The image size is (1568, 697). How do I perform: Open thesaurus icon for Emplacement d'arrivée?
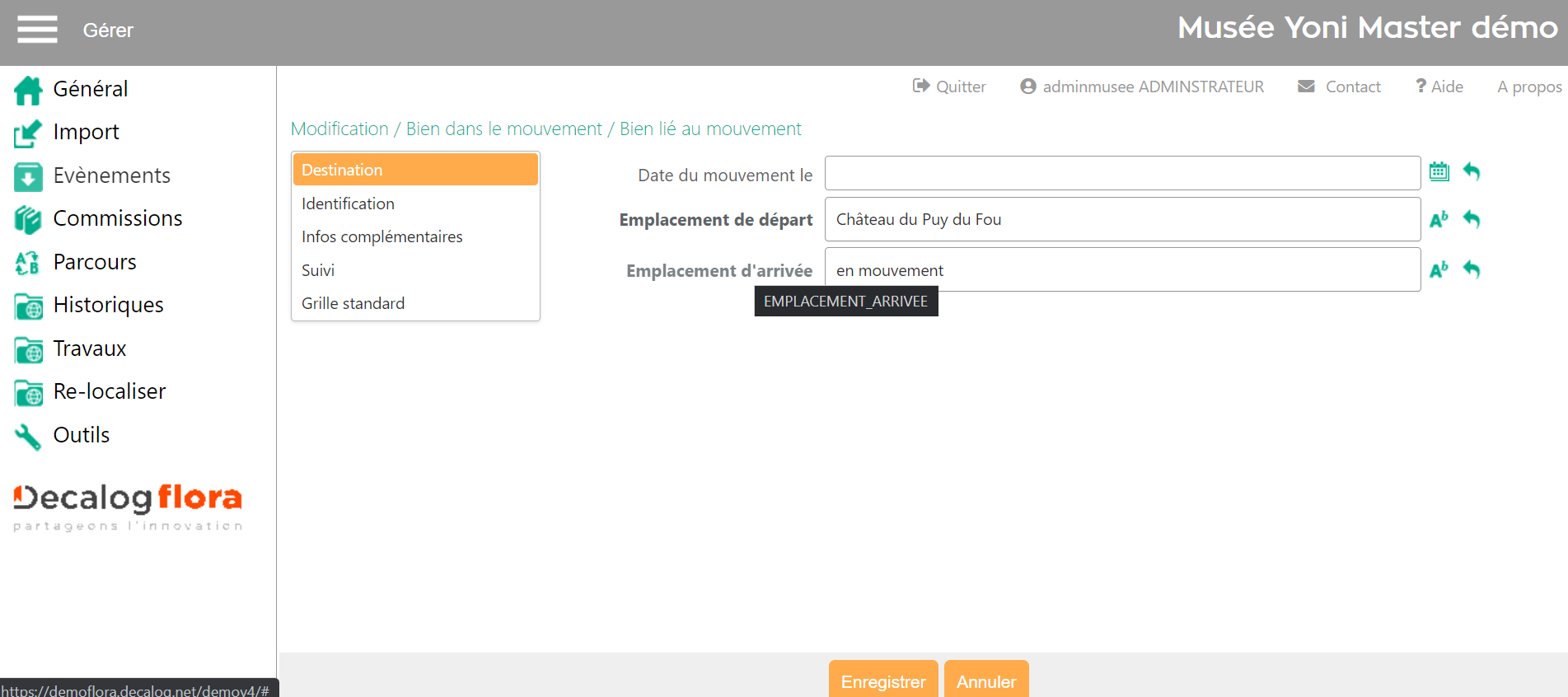tap(1439, 269)
